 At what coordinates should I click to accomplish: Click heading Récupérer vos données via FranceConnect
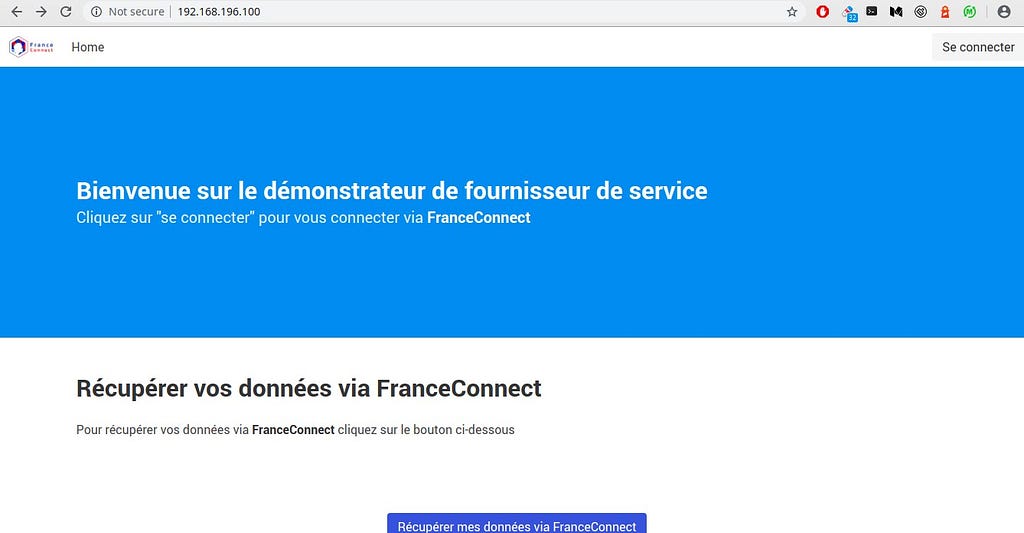tap(308, 389)
